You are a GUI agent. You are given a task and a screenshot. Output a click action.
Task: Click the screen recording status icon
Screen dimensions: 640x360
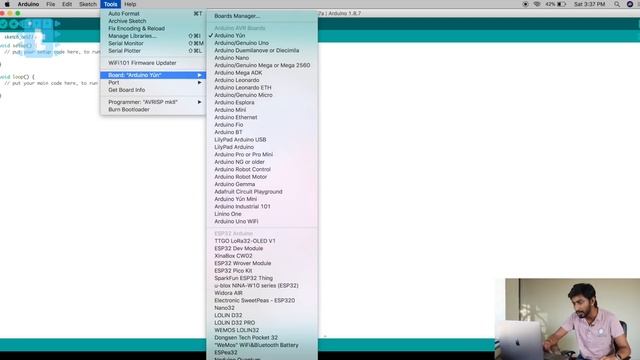coord(525,4)
